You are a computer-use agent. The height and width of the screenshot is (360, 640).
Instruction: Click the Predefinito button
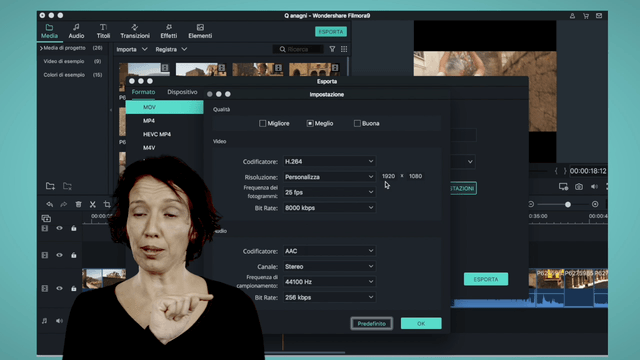[371, 324]
